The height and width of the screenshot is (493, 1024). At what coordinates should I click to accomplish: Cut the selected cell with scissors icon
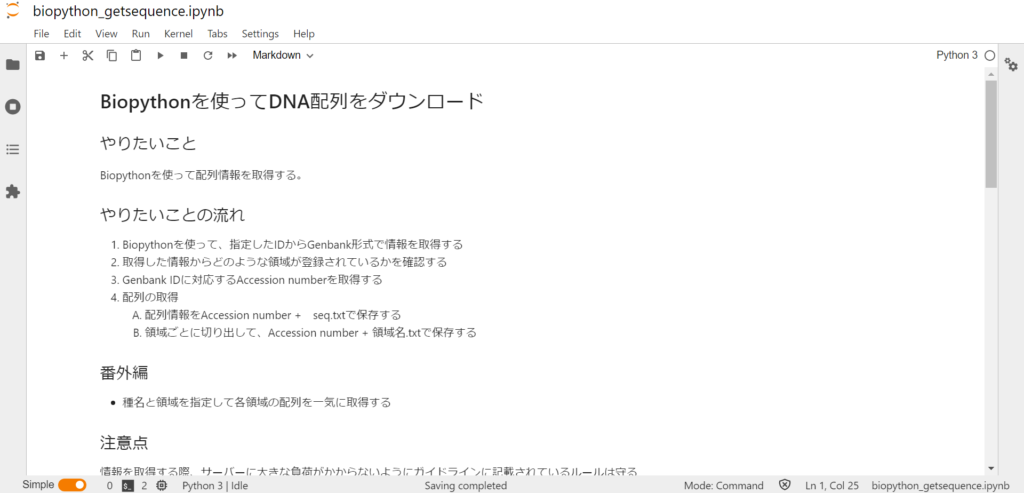pyautogui.click(x=88, y=56)
